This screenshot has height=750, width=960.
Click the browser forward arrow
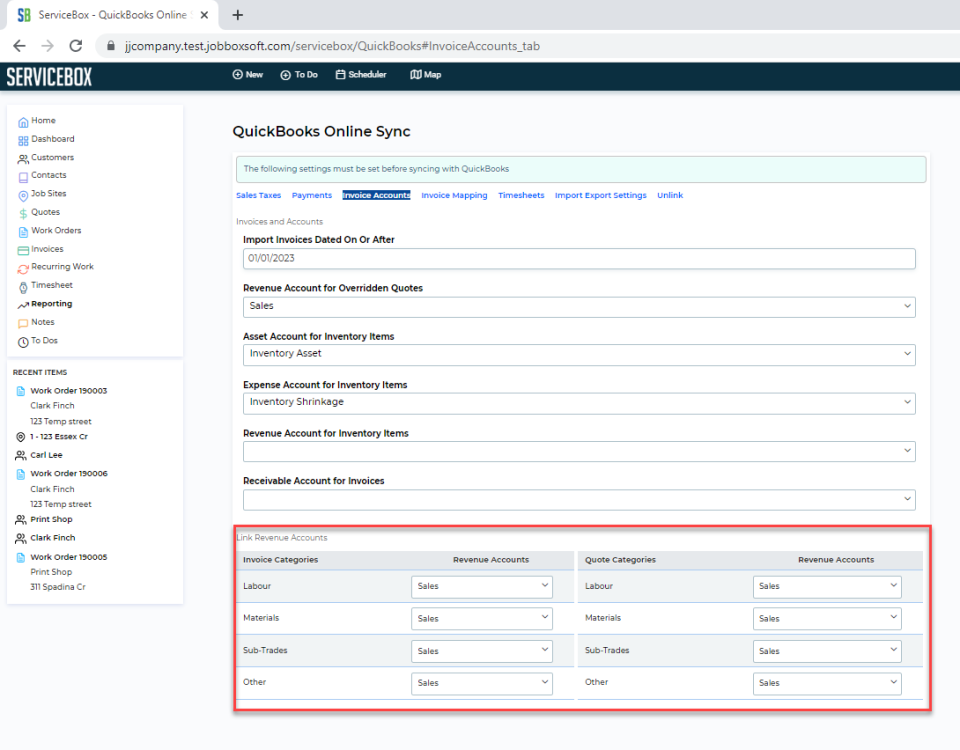click(48, 46)
